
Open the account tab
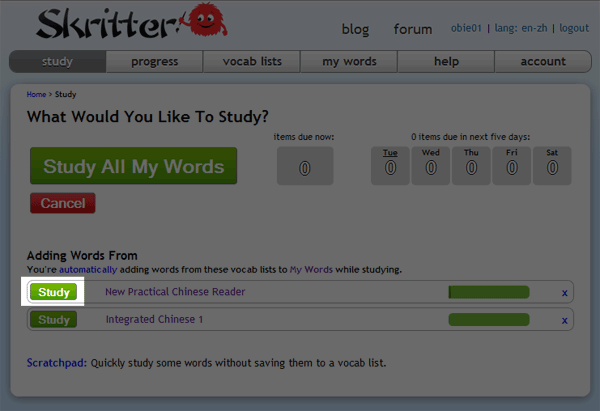coord(543,62)
